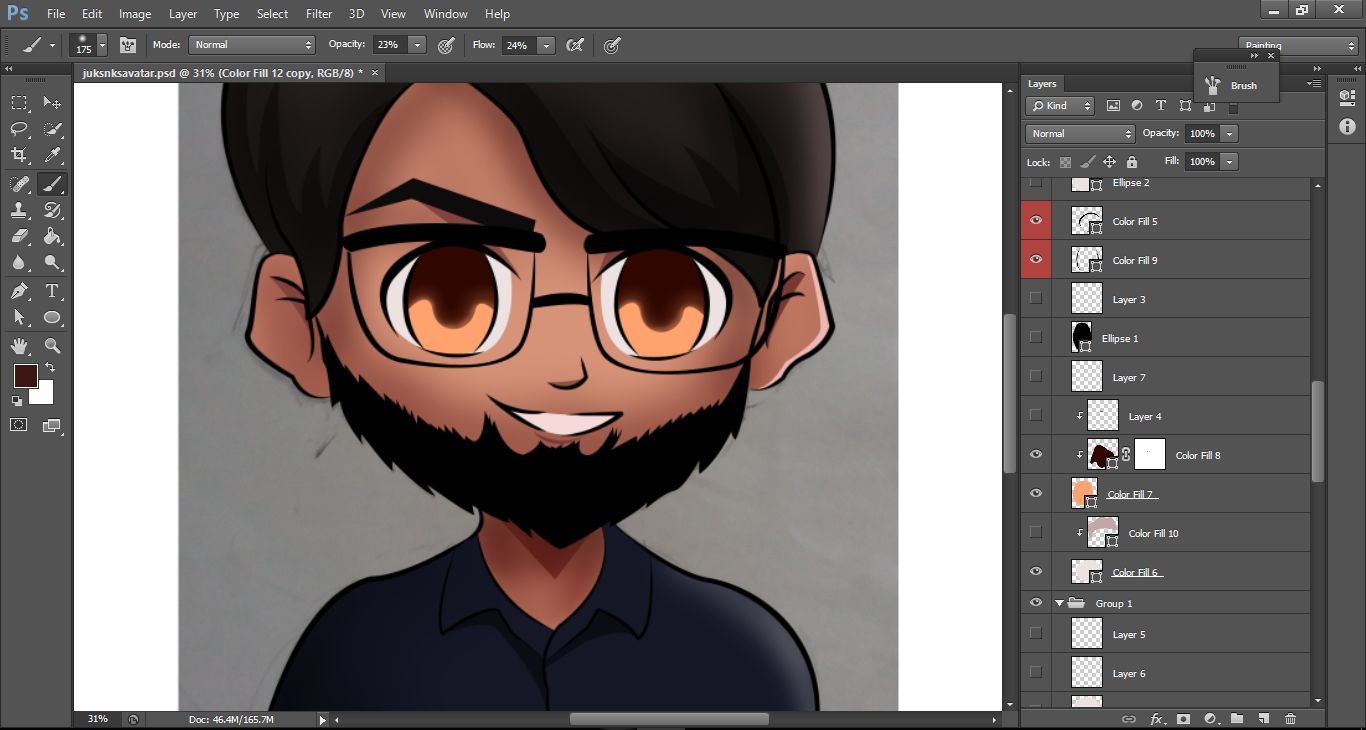
Task: Hide the Group 1 layer group
Action: click(1036, 603)
